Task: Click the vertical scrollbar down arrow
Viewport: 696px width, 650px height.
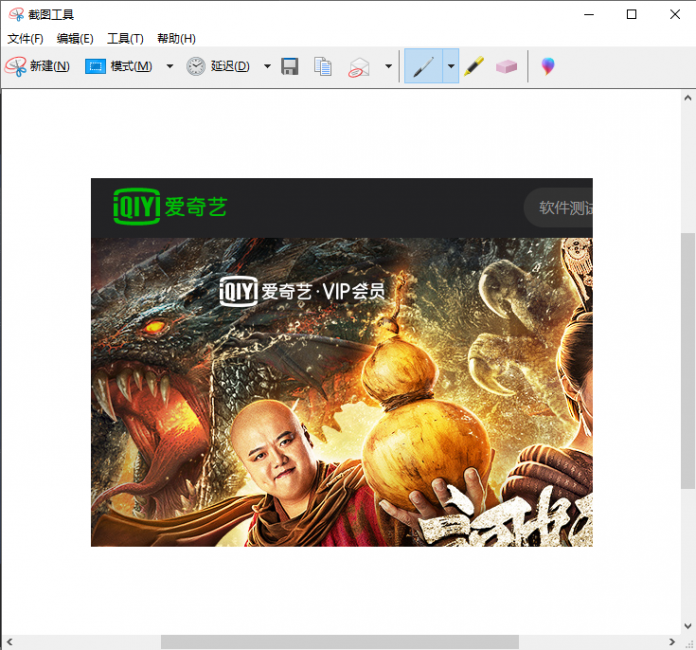Action: point(688,626)
